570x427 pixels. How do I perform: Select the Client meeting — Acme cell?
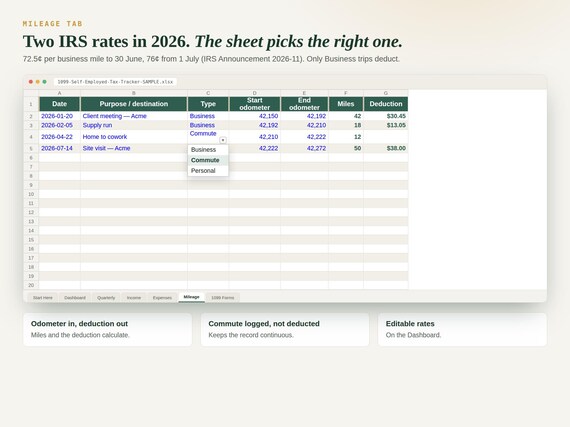pyautogui.click(x=134, y=116)
